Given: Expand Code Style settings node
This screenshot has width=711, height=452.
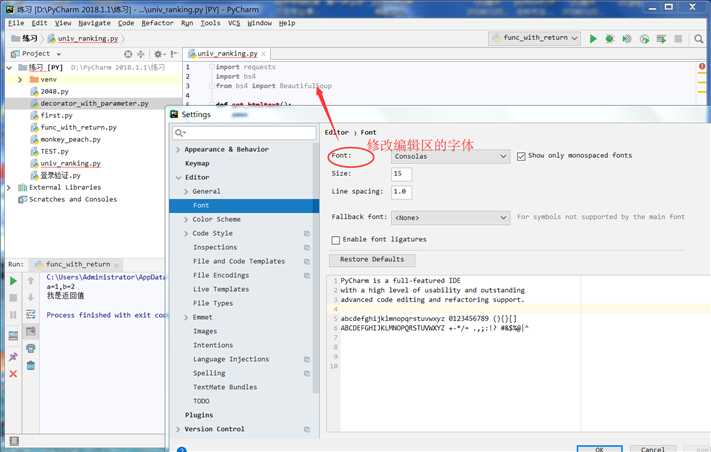Looking at the screenshot, I should (186, 234).
